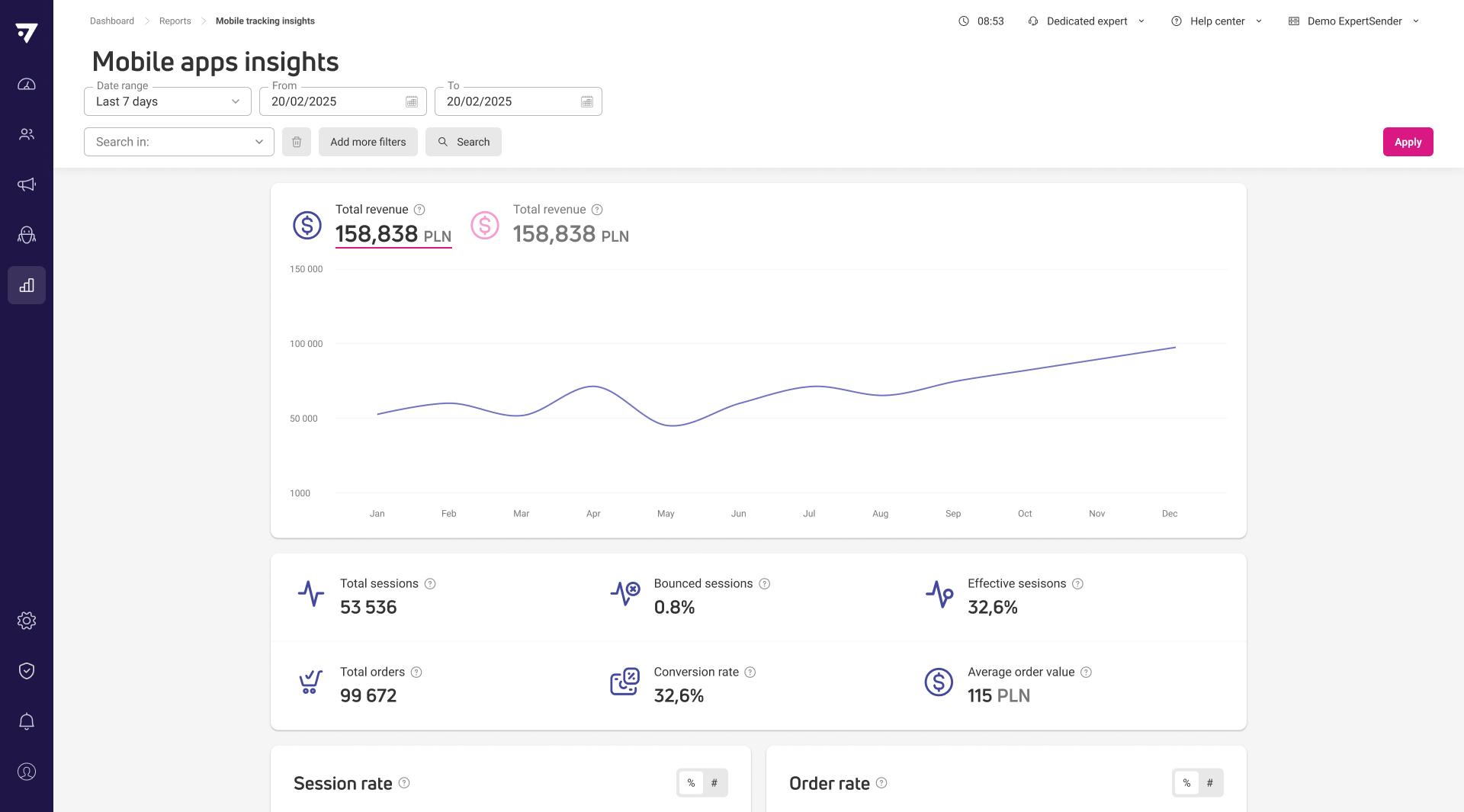The image size is (1464, 812).
Task: Open the security shield sidebar icon
Action: [27, 671]
